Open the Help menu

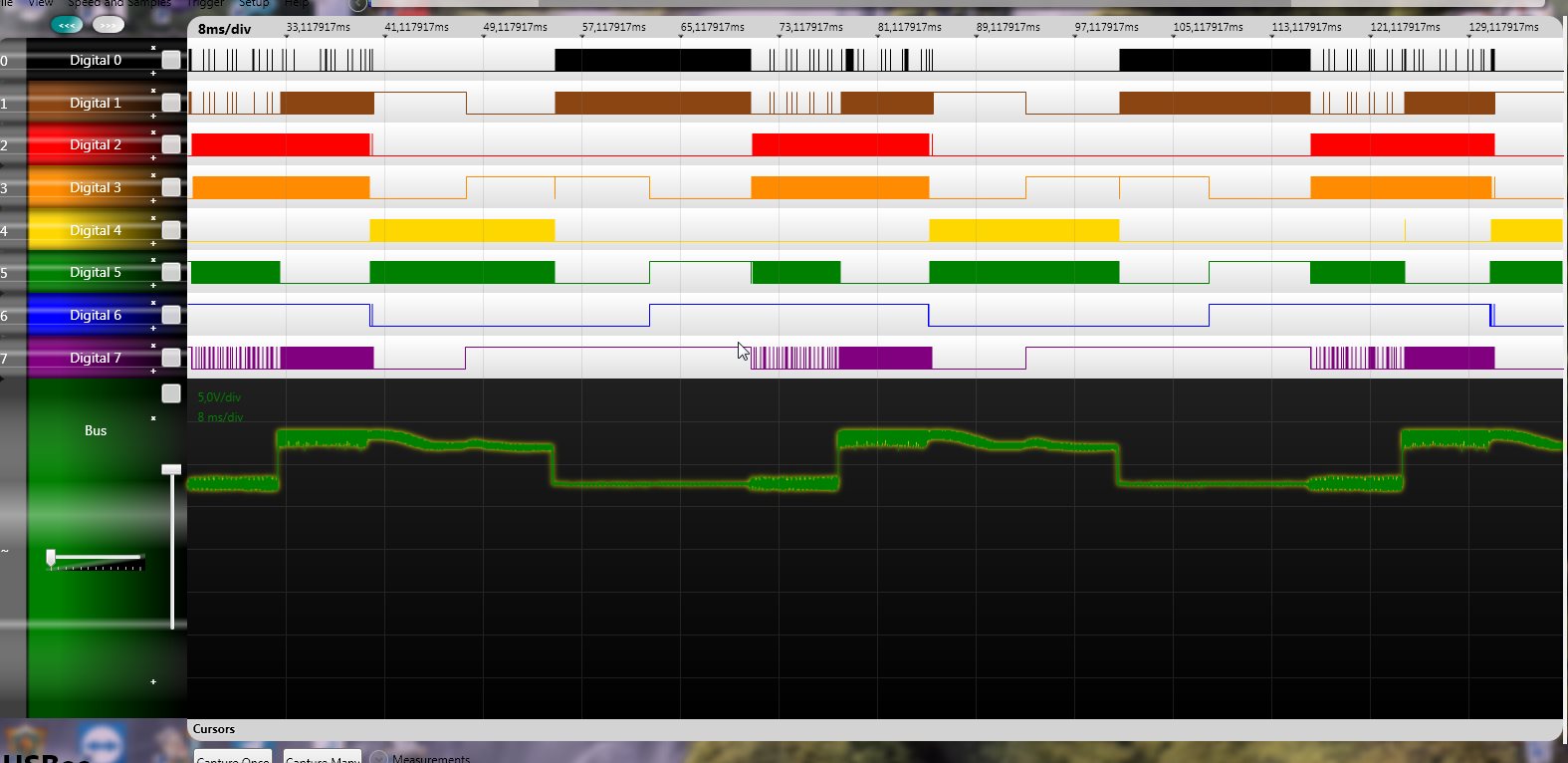click(x=297, y=4)
